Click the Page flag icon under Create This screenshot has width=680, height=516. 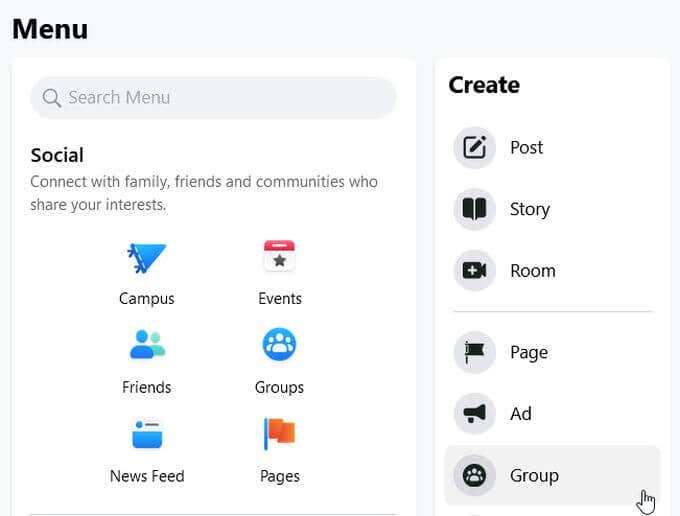pyautogui.click(x=475, y=352)
